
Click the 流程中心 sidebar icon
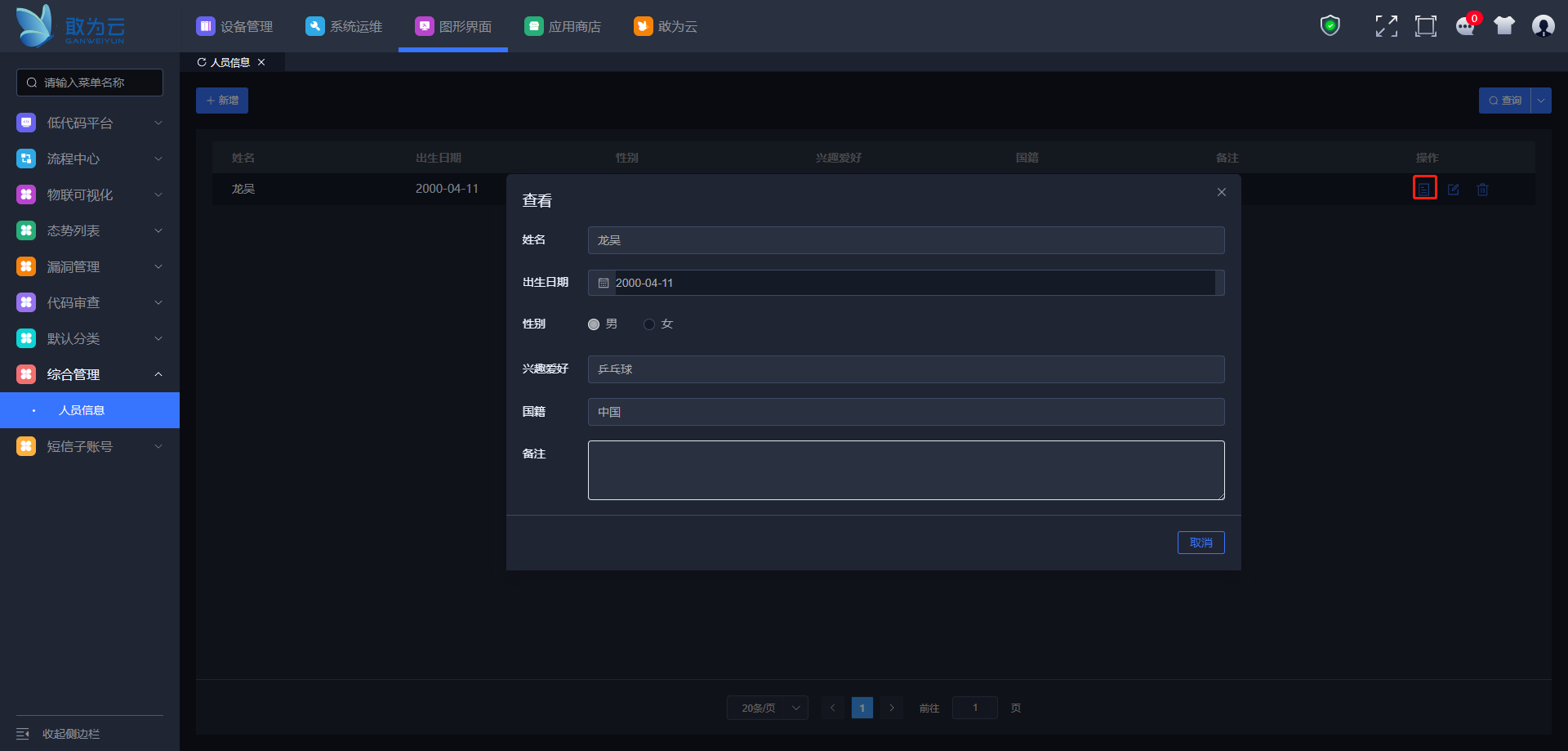26,159
